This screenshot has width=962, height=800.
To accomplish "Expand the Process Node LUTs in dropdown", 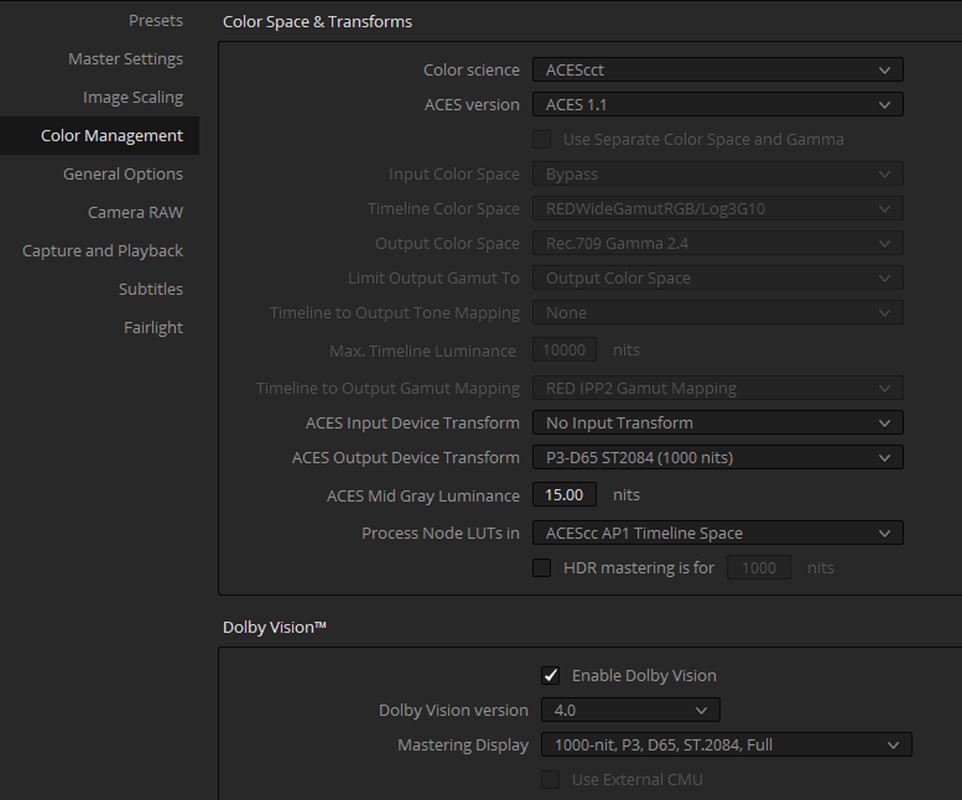I will [x=718, y=533].
